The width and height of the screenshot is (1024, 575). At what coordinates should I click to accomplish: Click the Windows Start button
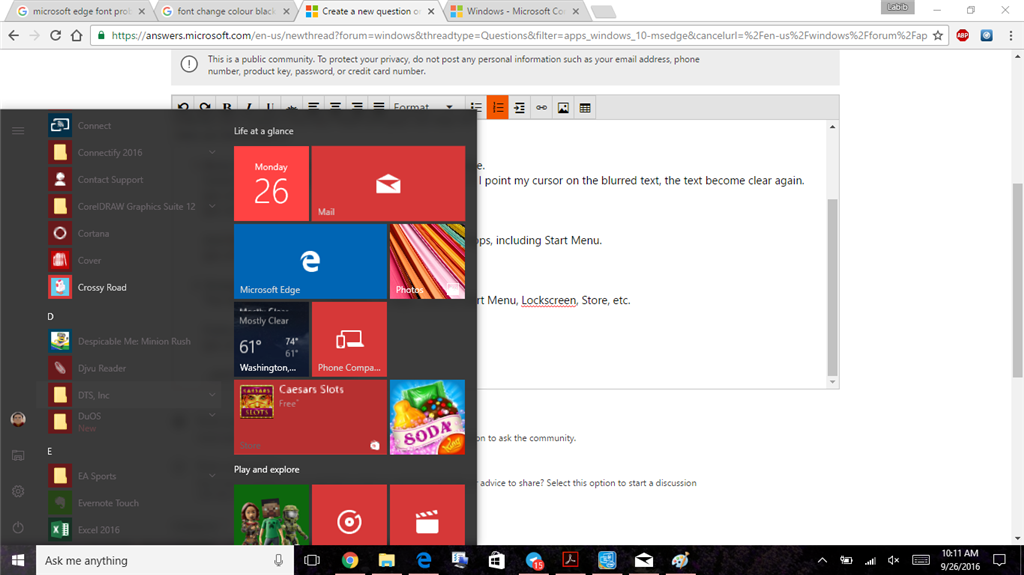pos(18,561)
